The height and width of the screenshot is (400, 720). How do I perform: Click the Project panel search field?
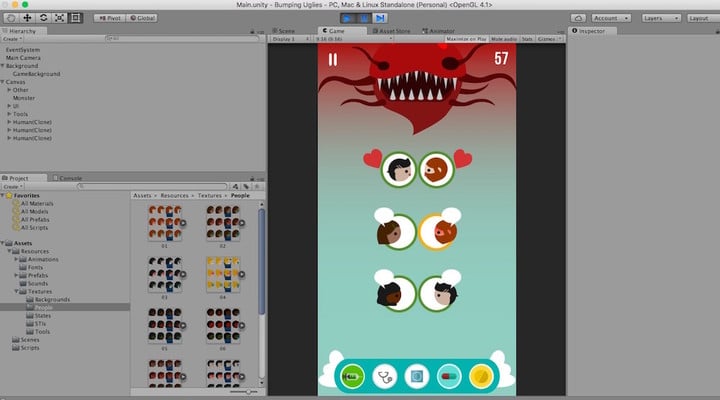pyautogui.click(x=153, y=186)
